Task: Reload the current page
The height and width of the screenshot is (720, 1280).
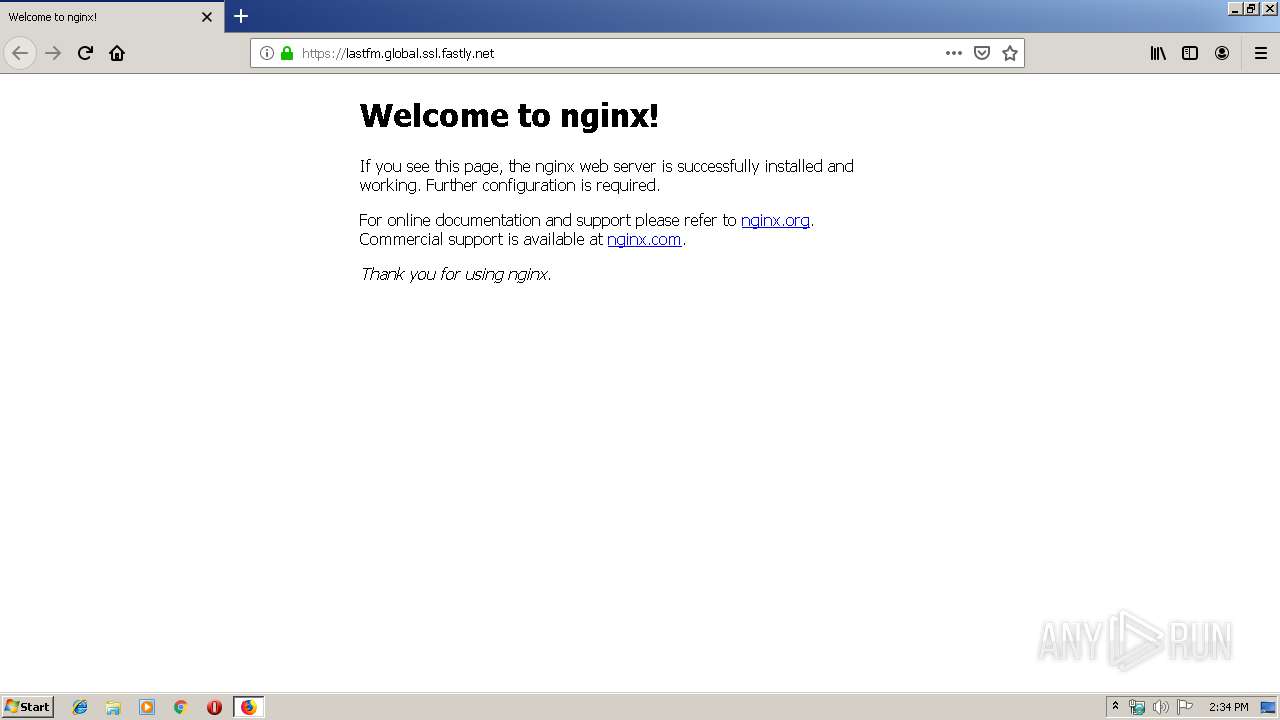Action: pos(85,53)
